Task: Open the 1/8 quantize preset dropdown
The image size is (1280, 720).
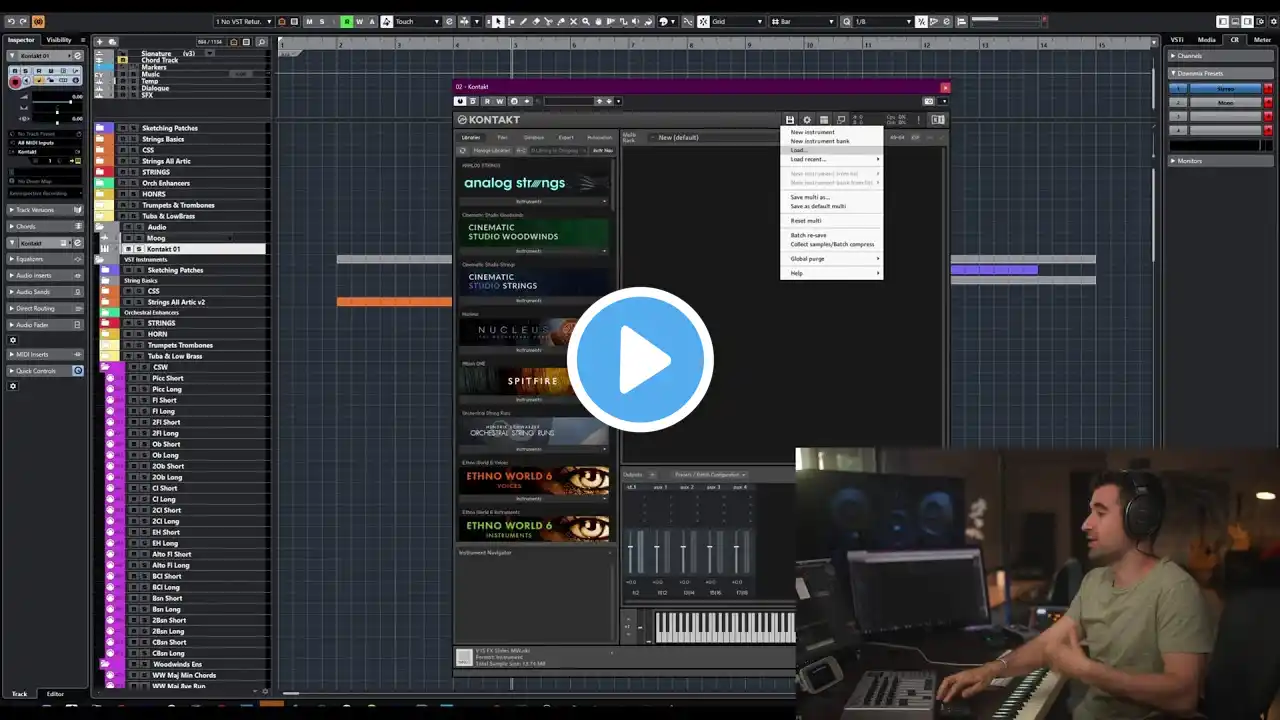Action: click(x=884, y=21)
